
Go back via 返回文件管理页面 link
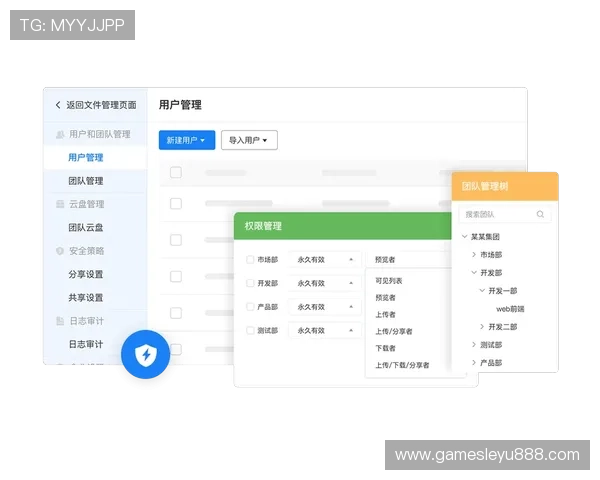[x=101, y=105]
